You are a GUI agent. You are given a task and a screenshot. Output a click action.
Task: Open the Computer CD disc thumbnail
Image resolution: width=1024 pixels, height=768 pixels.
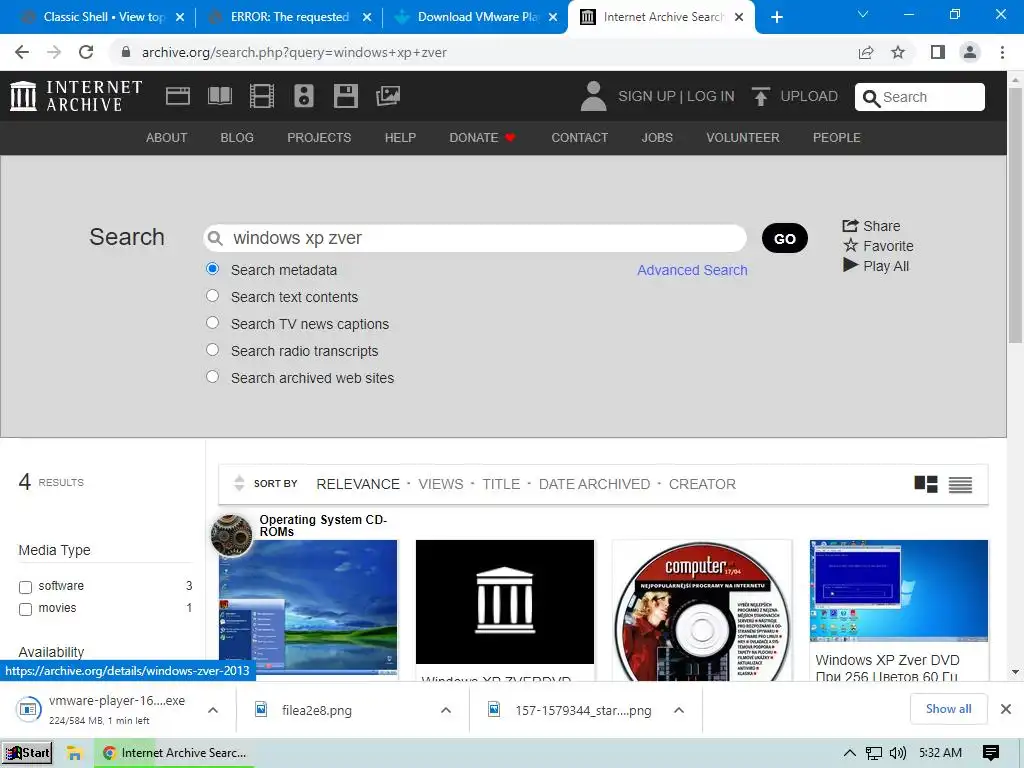701,610
